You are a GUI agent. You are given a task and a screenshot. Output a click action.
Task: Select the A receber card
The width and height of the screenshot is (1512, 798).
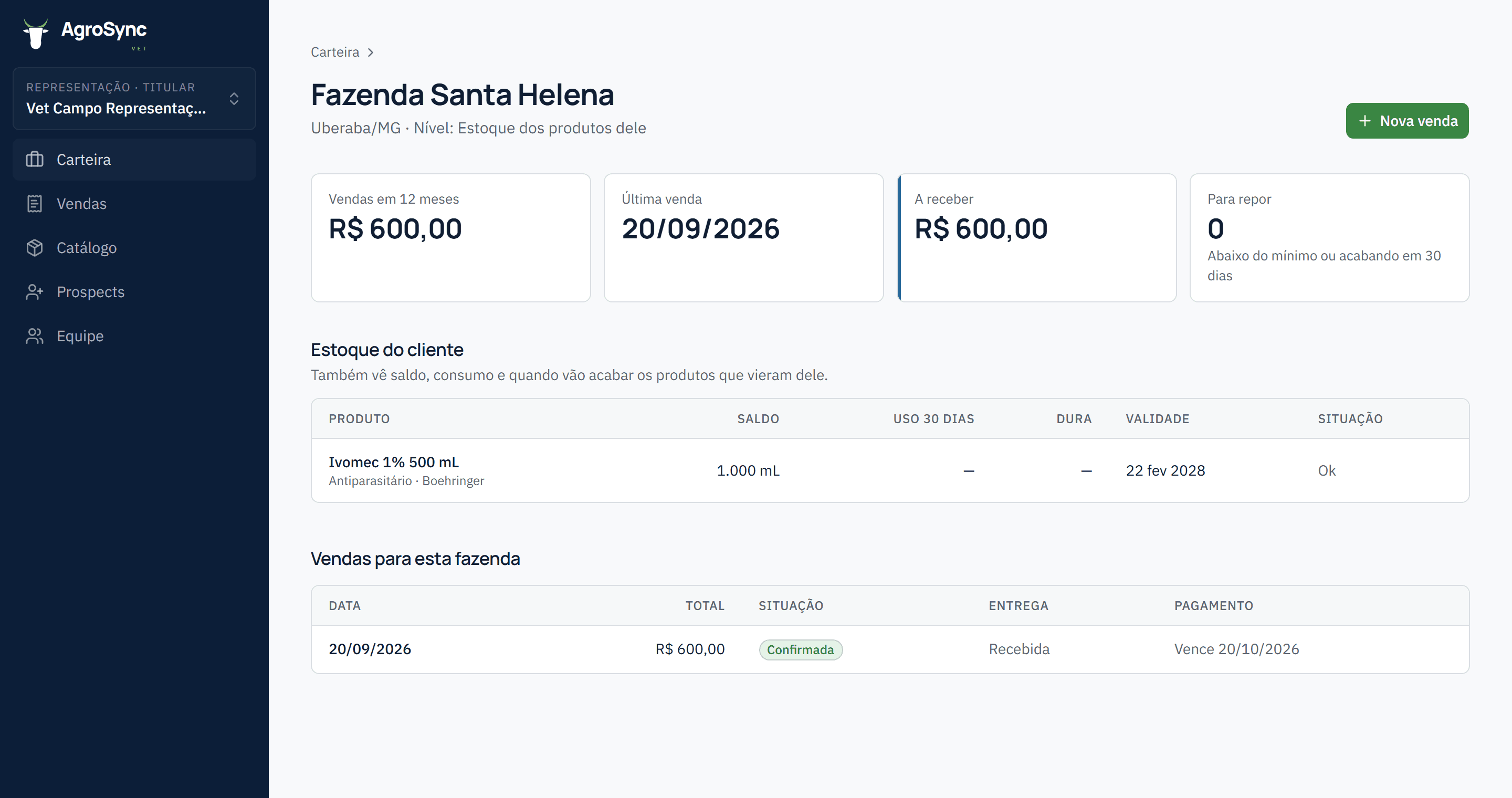pyautogui.click(x=1036, y=238)
